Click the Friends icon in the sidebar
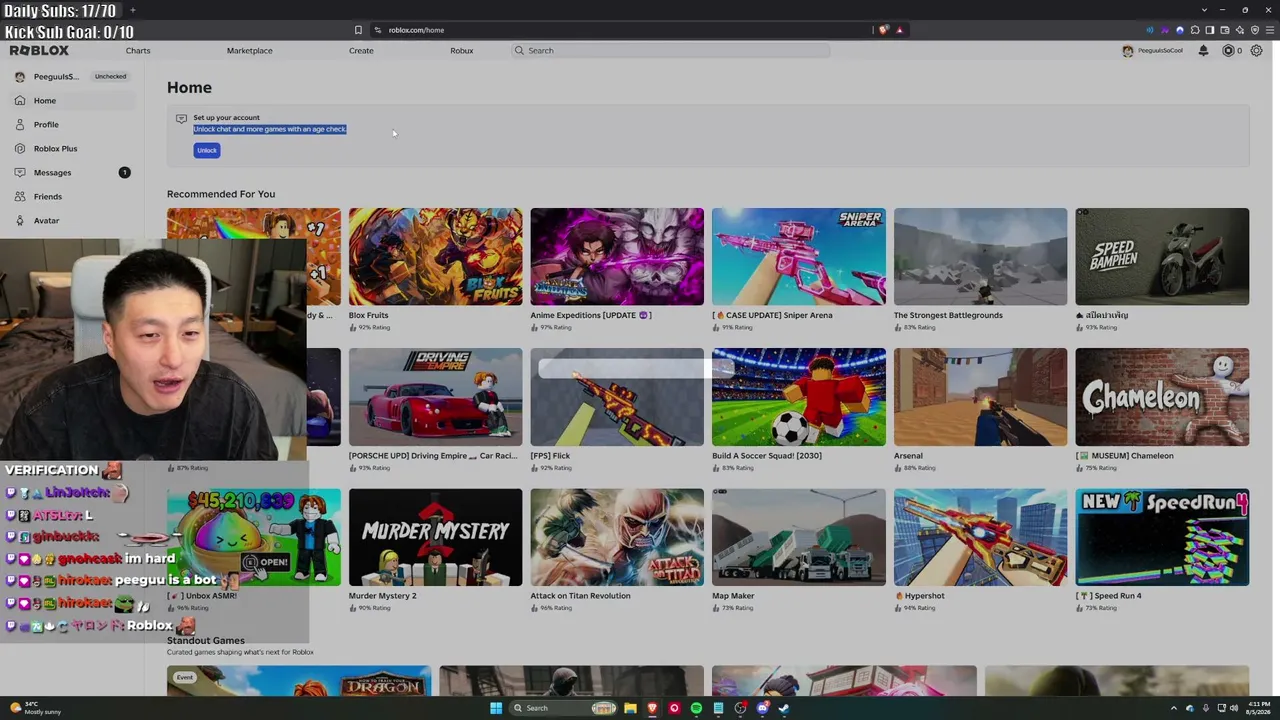The height and width of the screenshot is (720, 1280). pos(20,196)
